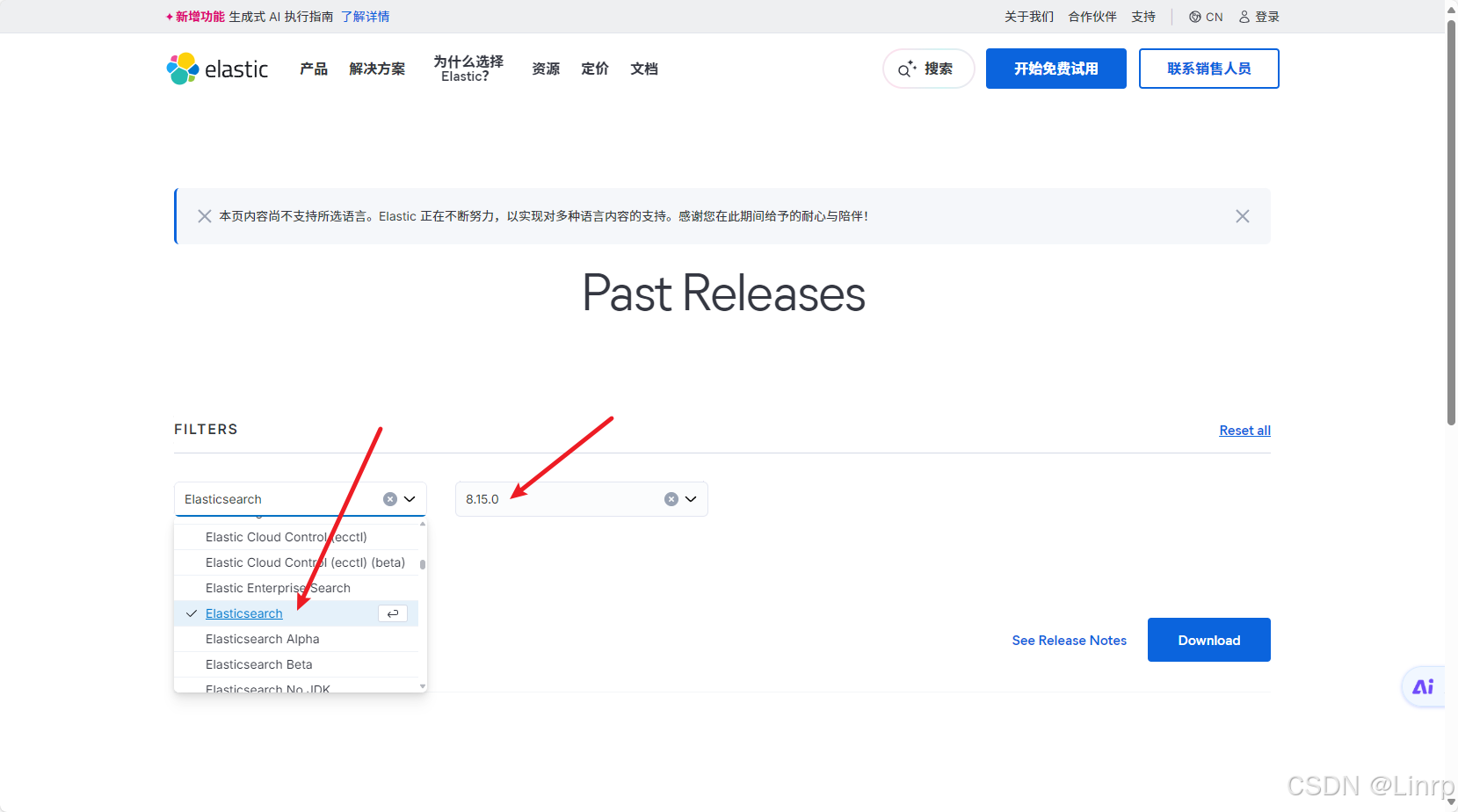The height and width of the screenshot is (812, 1458).
Task: Select Elastic Cloud Control (ecctl) (beta) option
Action: pos(296,562)
